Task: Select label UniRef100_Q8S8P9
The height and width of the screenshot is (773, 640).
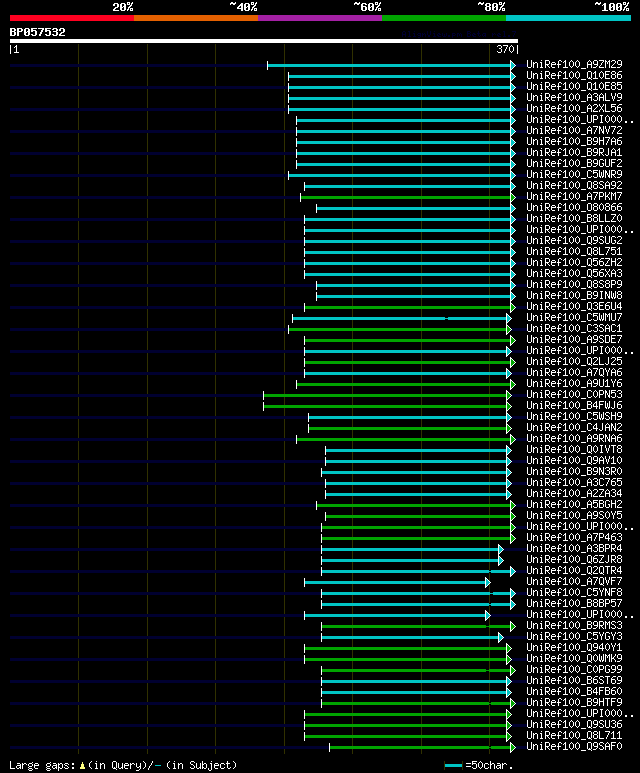Action: tap(574, 284)
